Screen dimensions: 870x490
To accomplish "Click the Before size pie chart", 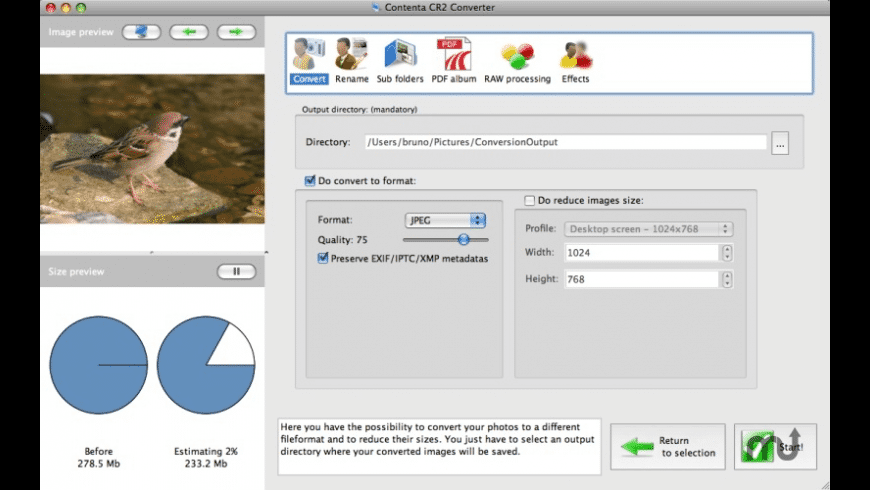I will pyautogui.click(x=99, y=365).
